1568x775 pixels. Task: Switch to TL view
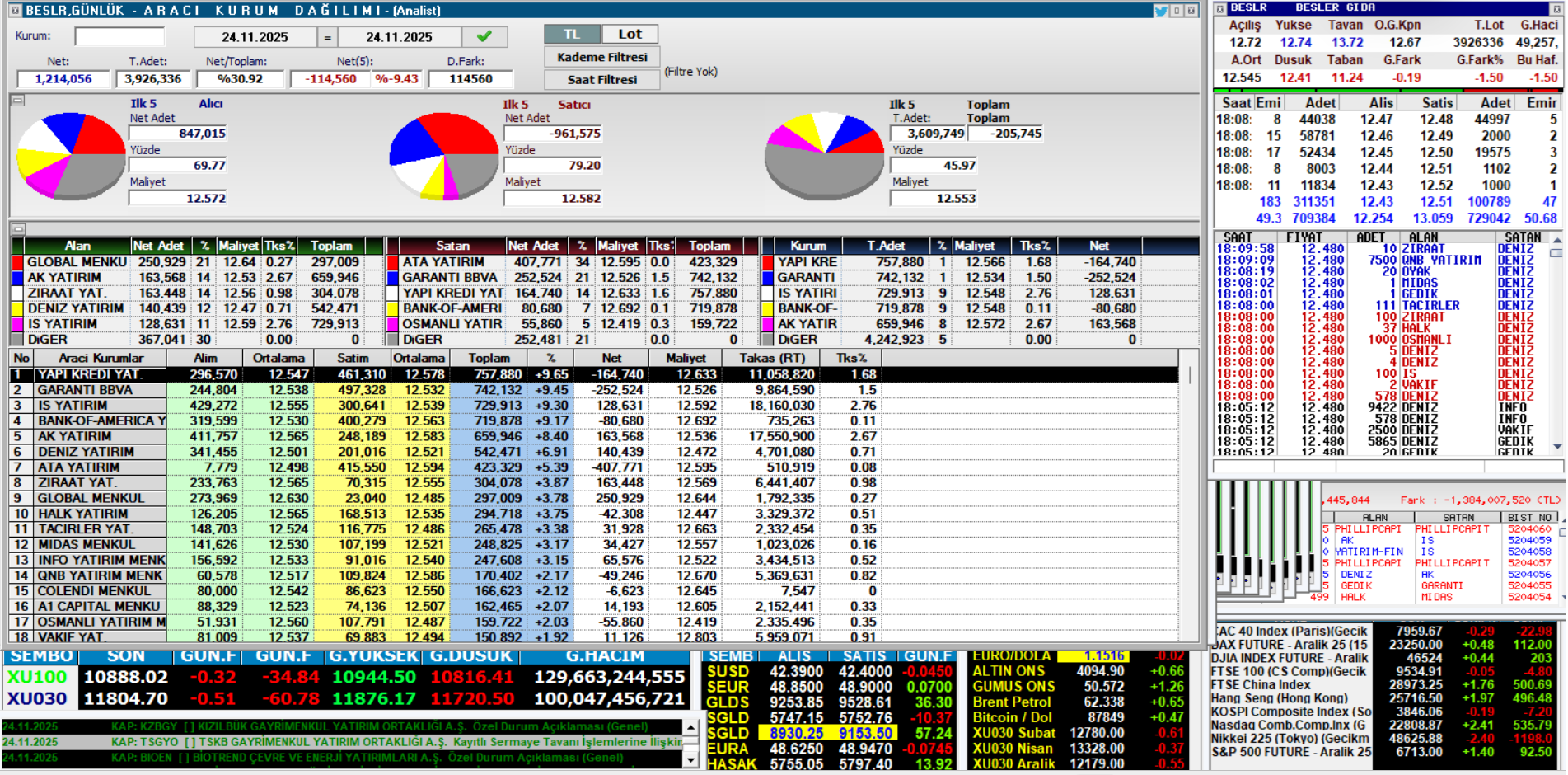pyautogui.click(x=571, y=34)
